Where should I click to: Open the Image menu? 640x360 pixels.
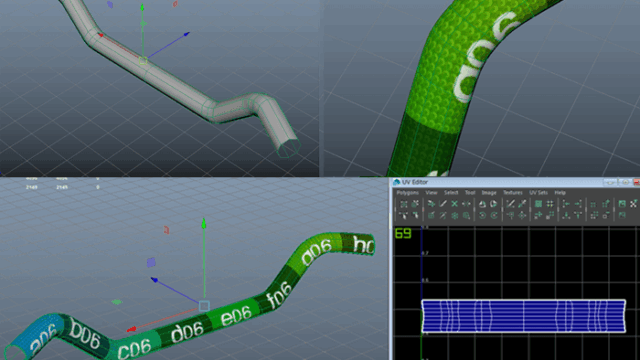(489, 193)
